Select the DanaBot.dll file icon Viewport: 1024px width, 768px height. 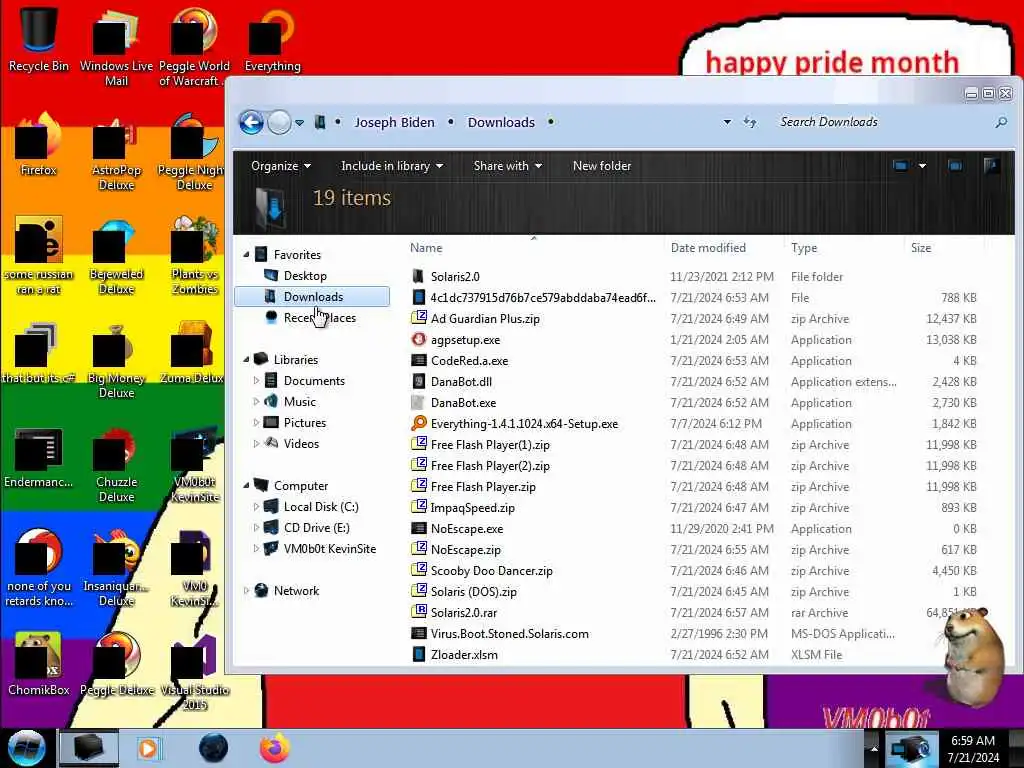[x=419, y=381]
